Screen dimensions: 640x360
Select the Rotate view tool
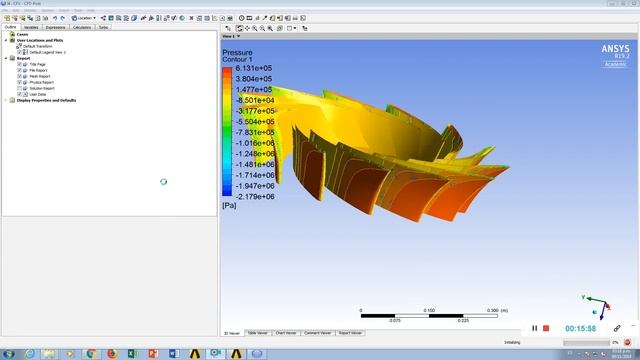pos(239,28)
